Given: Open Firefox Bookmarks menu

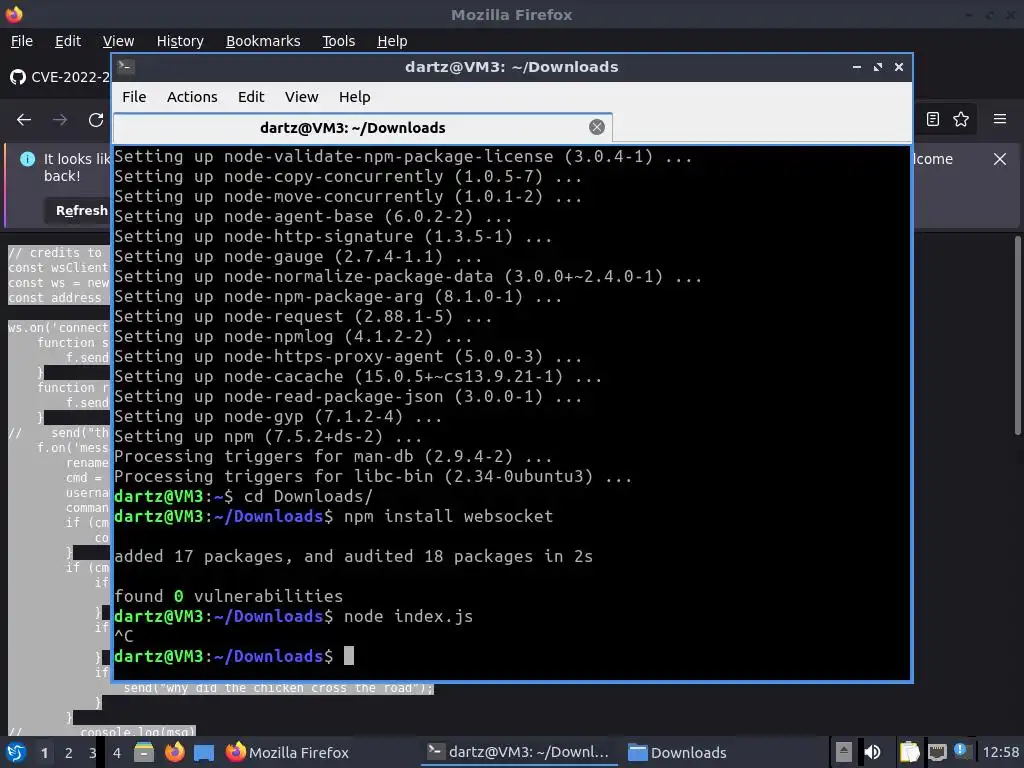Looking at the screenshot, I should click(x=263, y=41).
